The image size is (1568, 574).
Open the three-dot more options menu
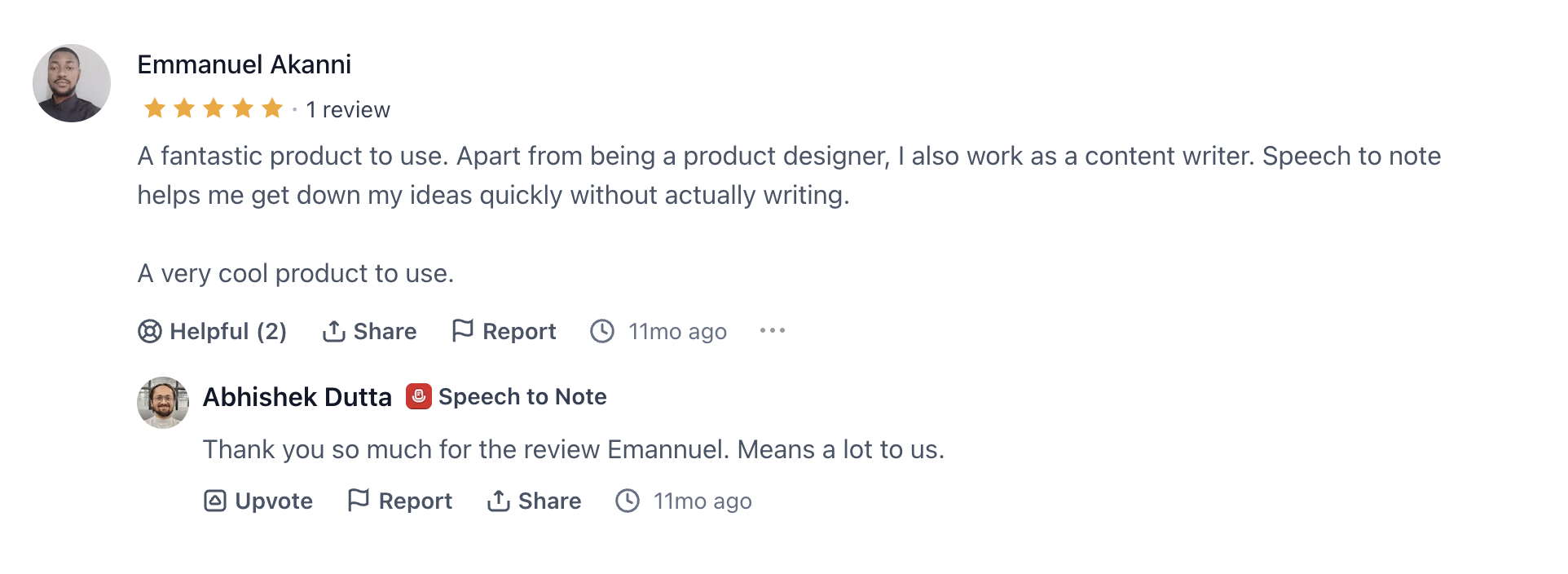coord(773,330)
